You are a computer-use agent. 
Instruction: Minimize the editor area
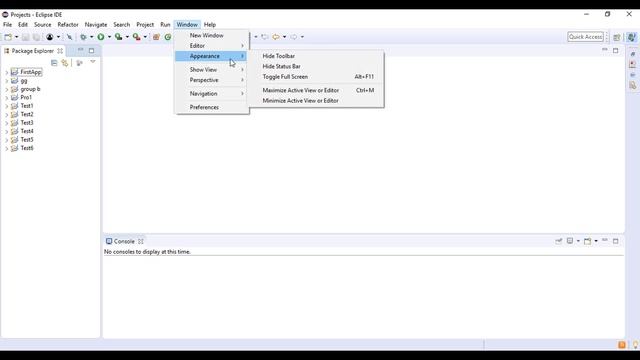point(604,50)
